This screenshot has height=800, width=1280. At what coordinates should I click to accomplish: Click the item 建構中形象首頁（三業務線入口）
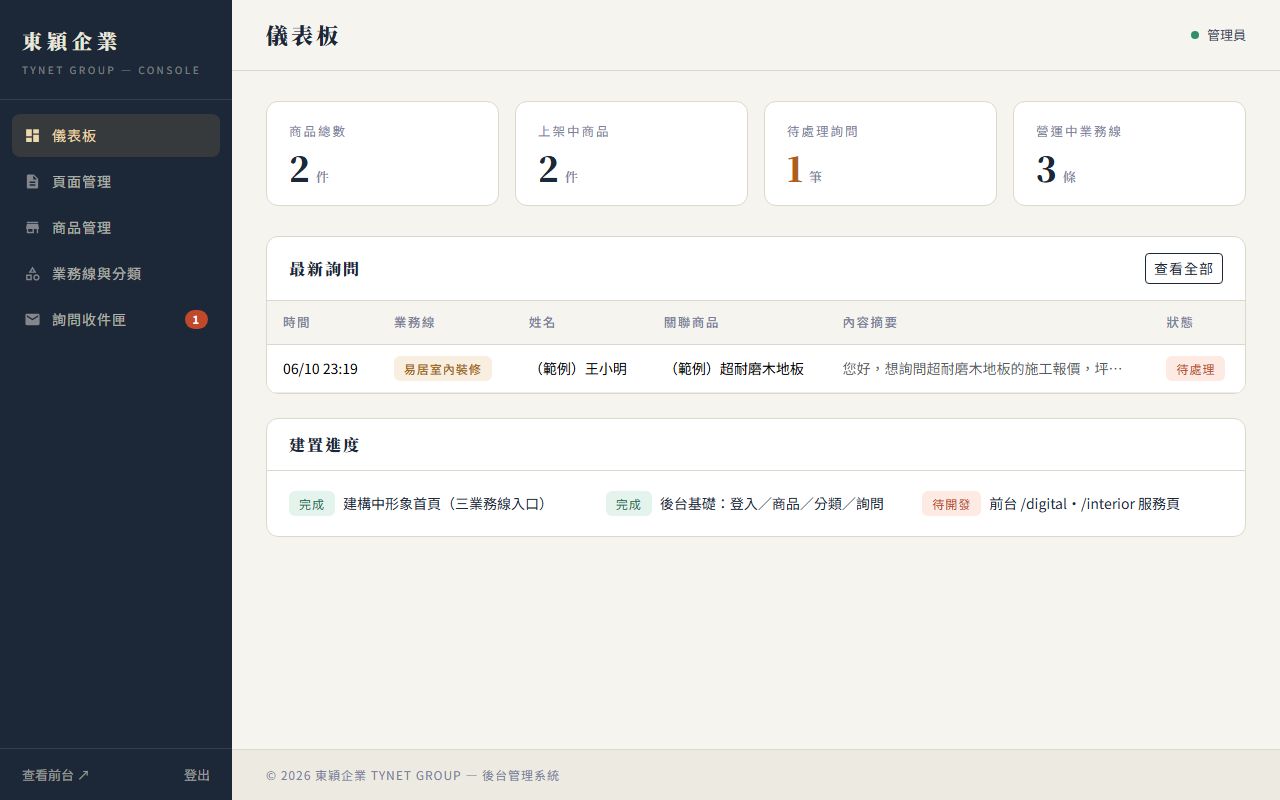click(448, 504)
